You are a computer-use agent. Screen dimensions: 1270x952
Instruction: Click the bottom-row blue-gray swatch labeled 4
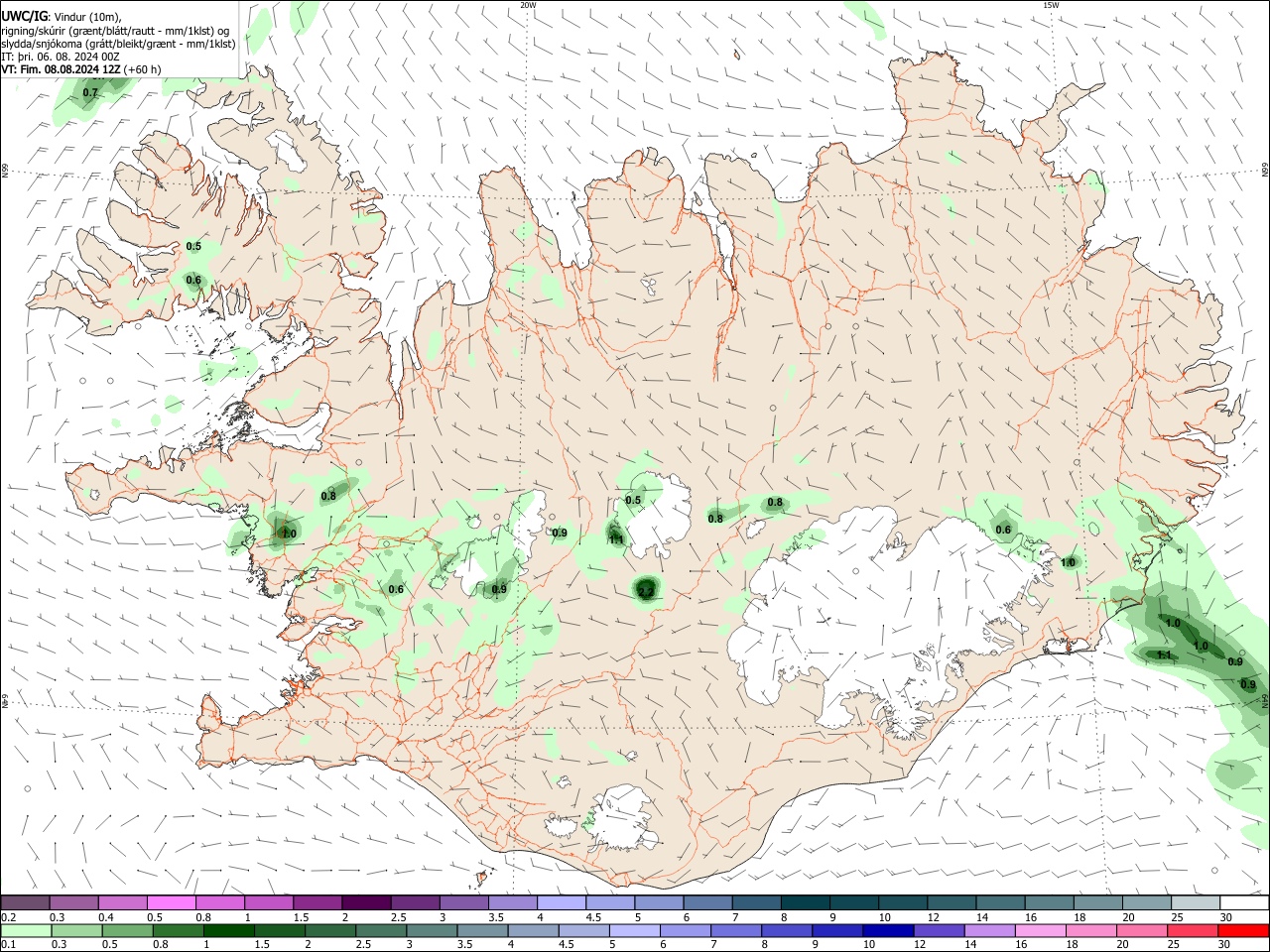[533, 930]
